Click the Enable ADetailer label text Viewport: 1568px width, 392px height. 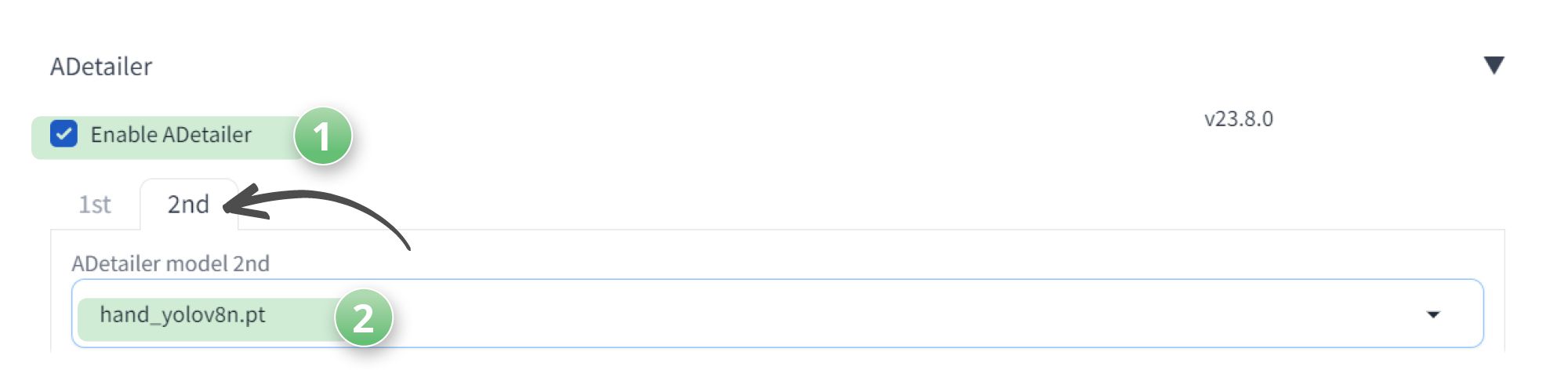171,135
